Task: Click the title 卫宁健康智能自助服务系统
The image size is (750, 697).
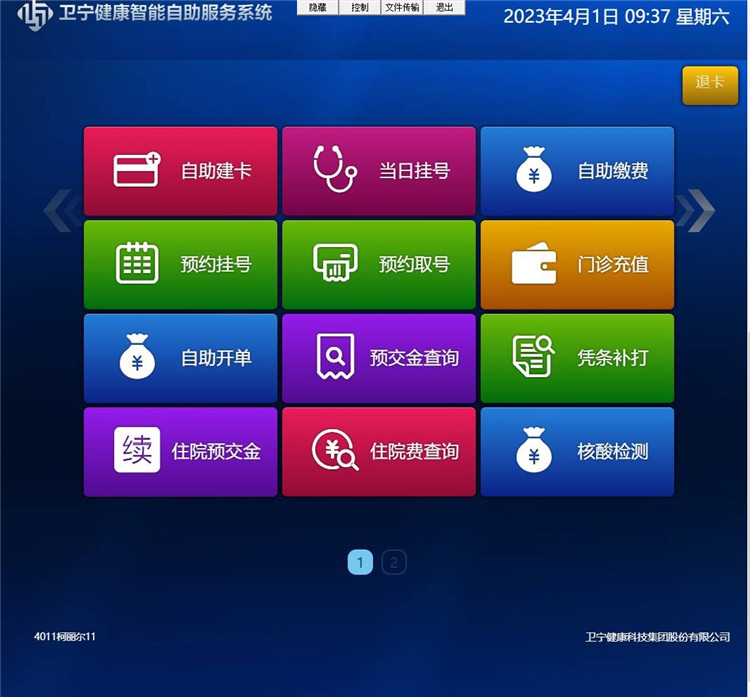Action: pyautogui.click(x=165, y=13)
